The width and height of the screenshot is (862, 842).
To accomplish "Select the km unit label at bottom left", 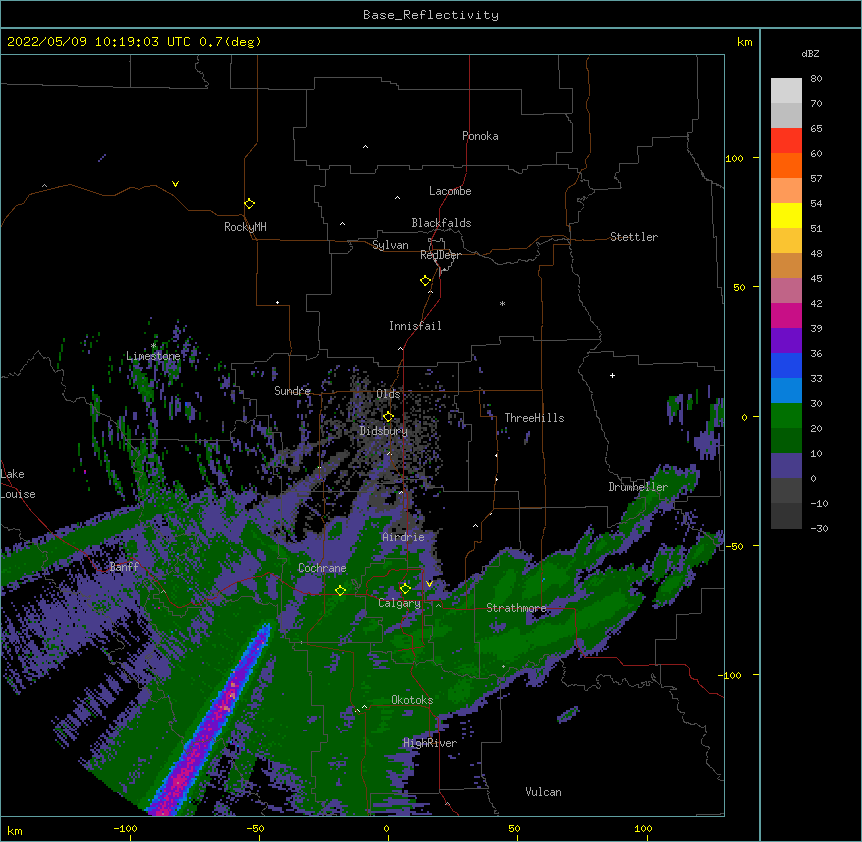I will point(15,831).
